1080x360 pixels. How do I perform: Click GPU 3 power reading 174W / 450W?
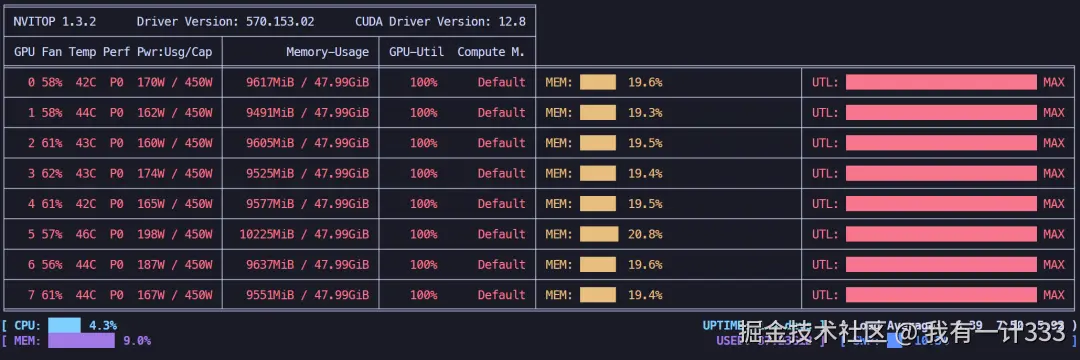click(174, 173)
